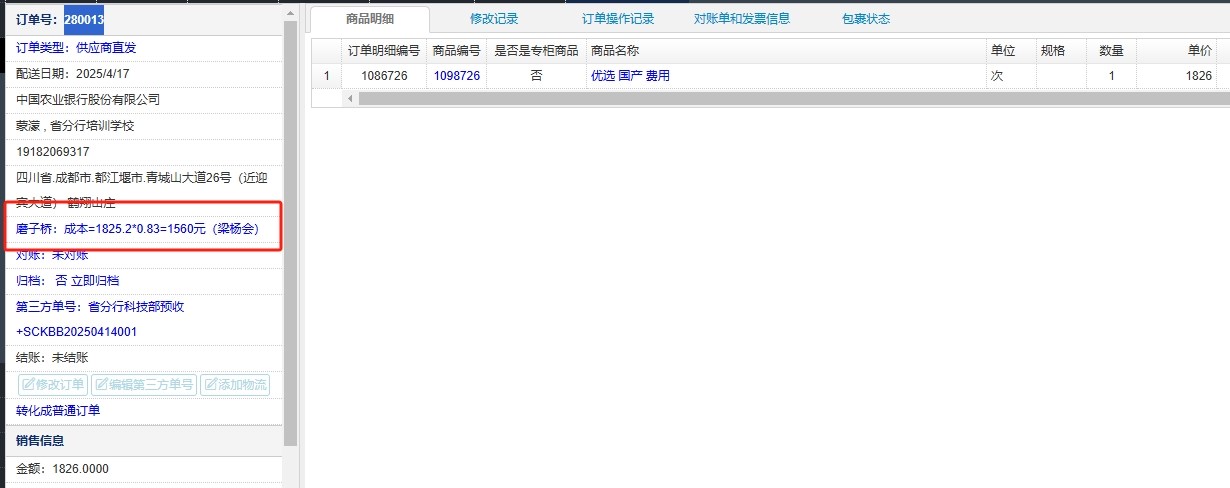
Task: Click 转化成普通订单 link
Action: click(58, 411)
